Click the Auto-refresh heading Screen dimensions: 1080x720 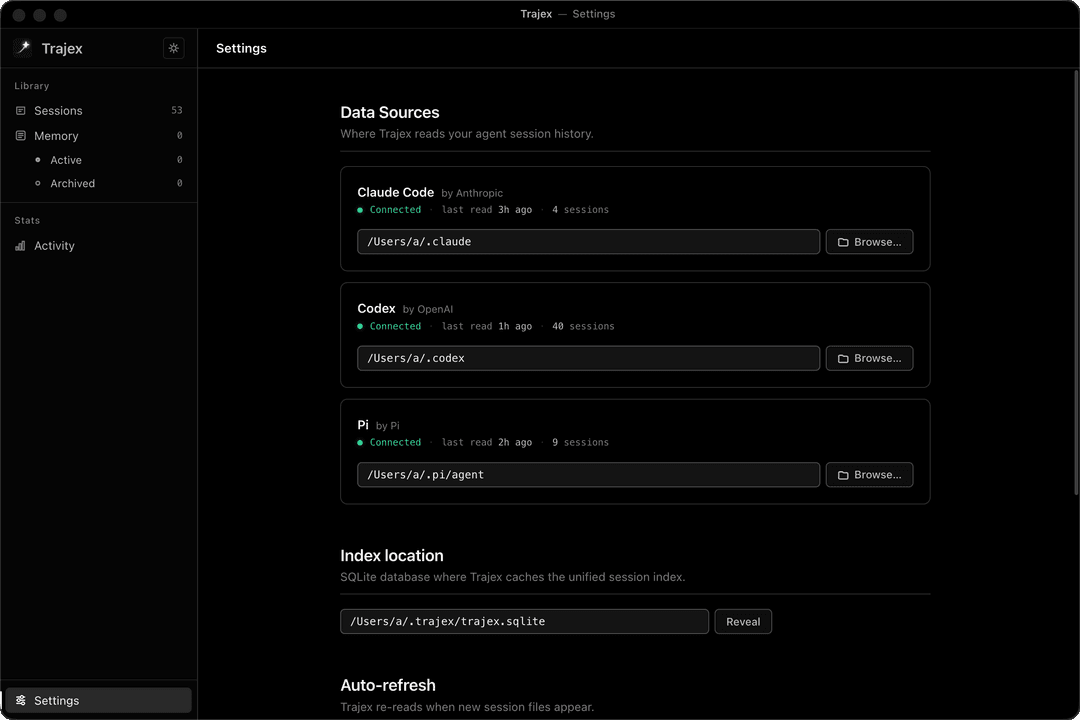coord(388,686)
